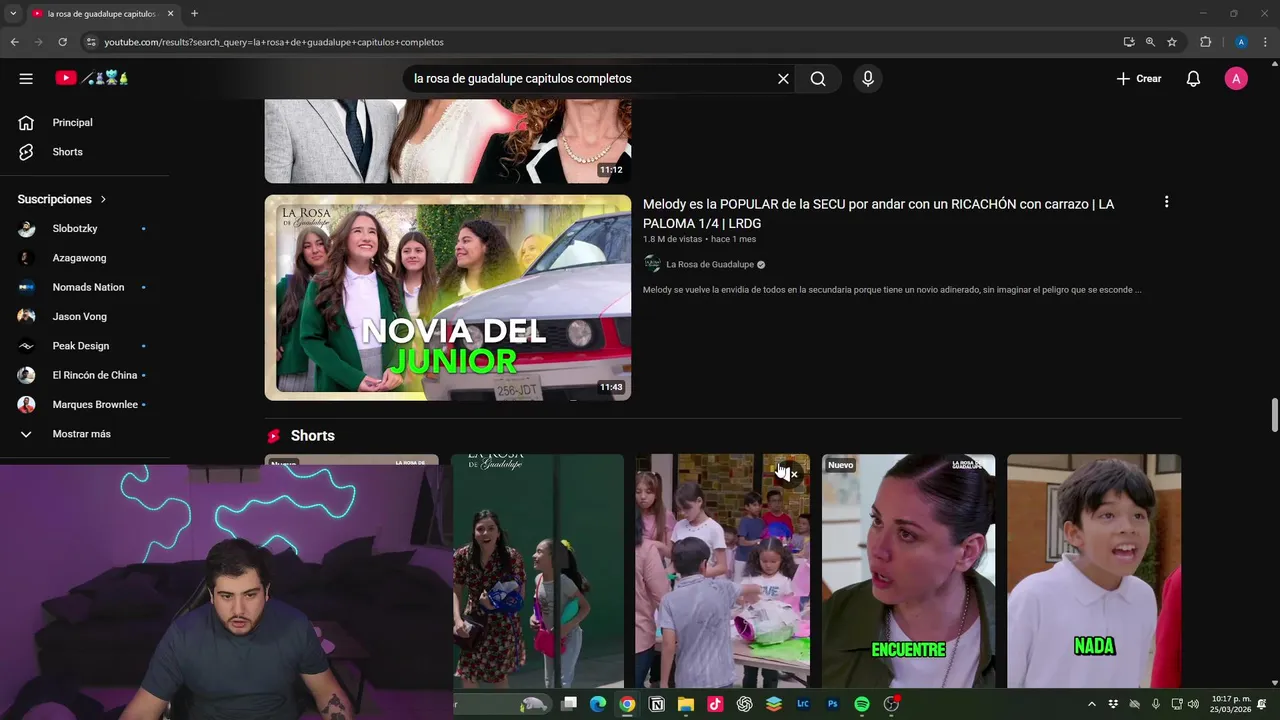Play the NOVIA DEL JUNIOR thumbnail
The width and height of the screenshot is (1280, 720).
click(x=448, y=297)
